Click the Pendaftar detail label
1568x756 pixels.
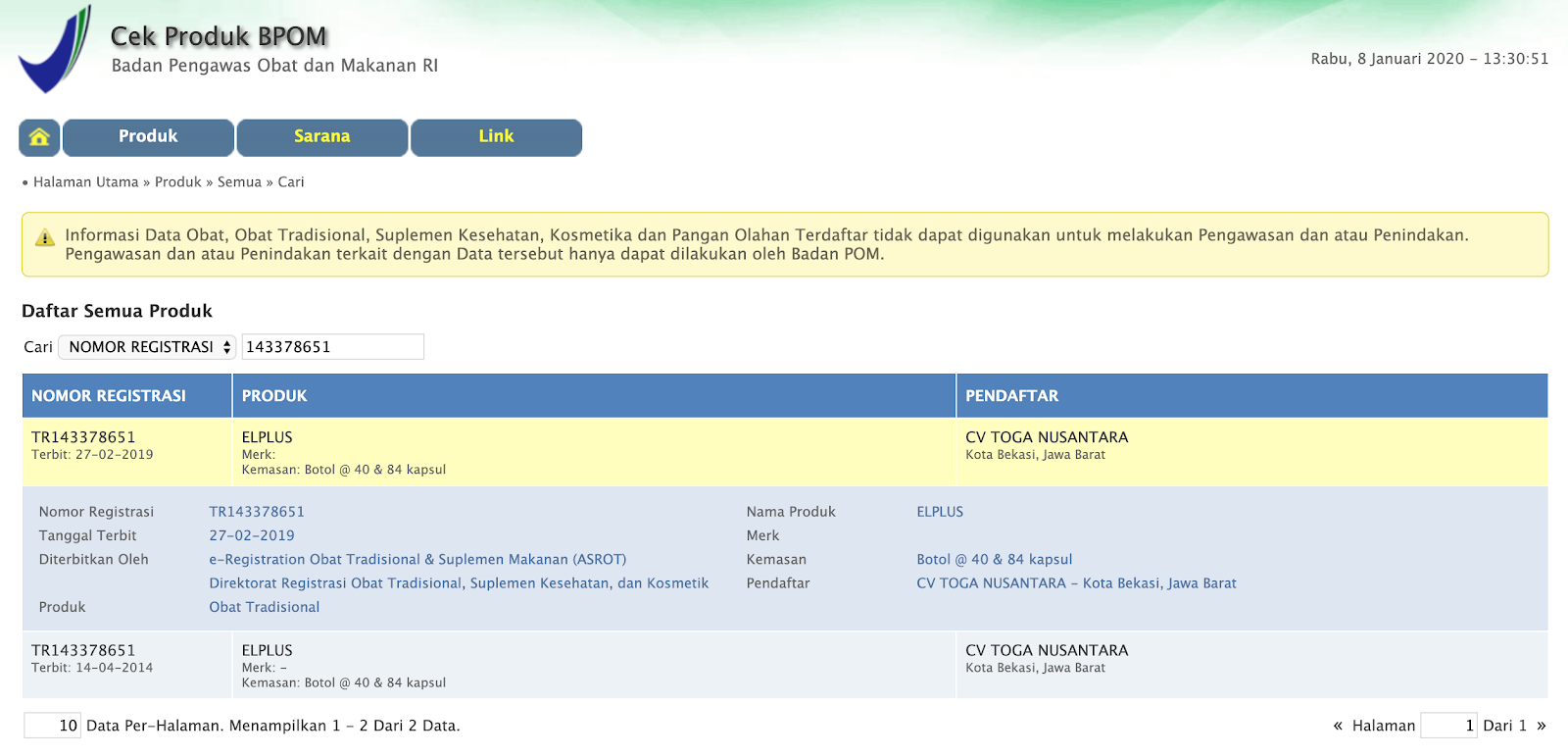[778, 583]
